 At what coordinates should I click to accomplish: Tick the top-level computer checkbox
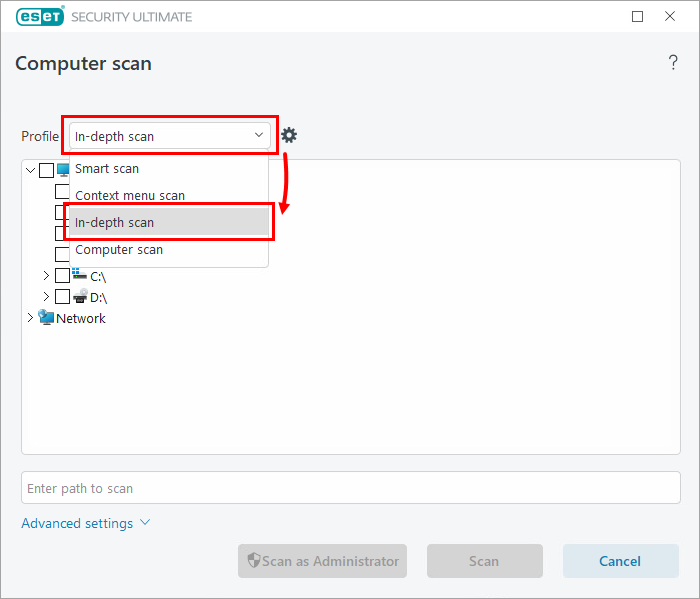click(x=46, y=170)
